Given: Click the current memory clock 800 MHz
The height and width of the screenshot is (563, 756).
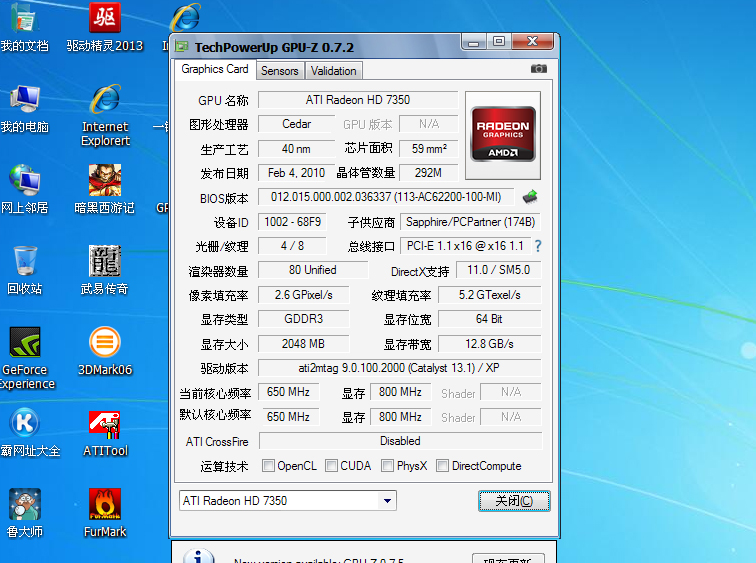Looking at the screenshot, I should coord(400,392).
